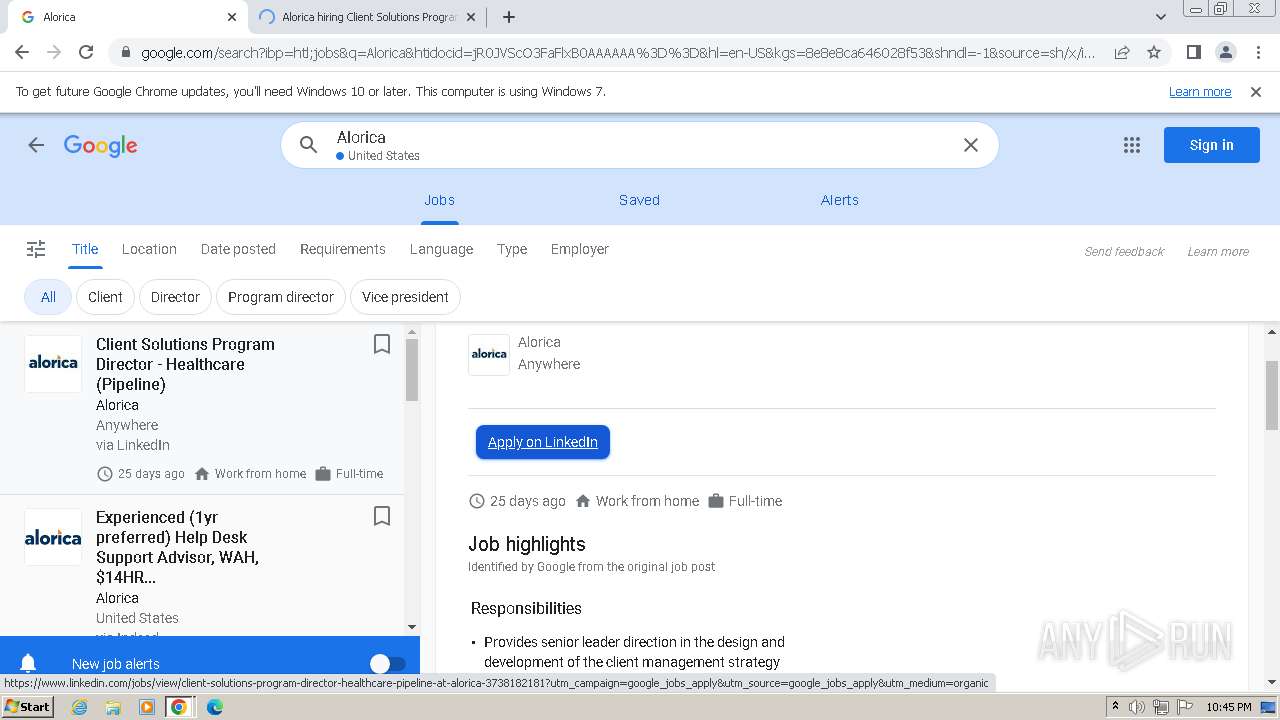Click the page vertical scrollbar thumb
Viewport: 1280px width, 720px height.
(1272, 396)
